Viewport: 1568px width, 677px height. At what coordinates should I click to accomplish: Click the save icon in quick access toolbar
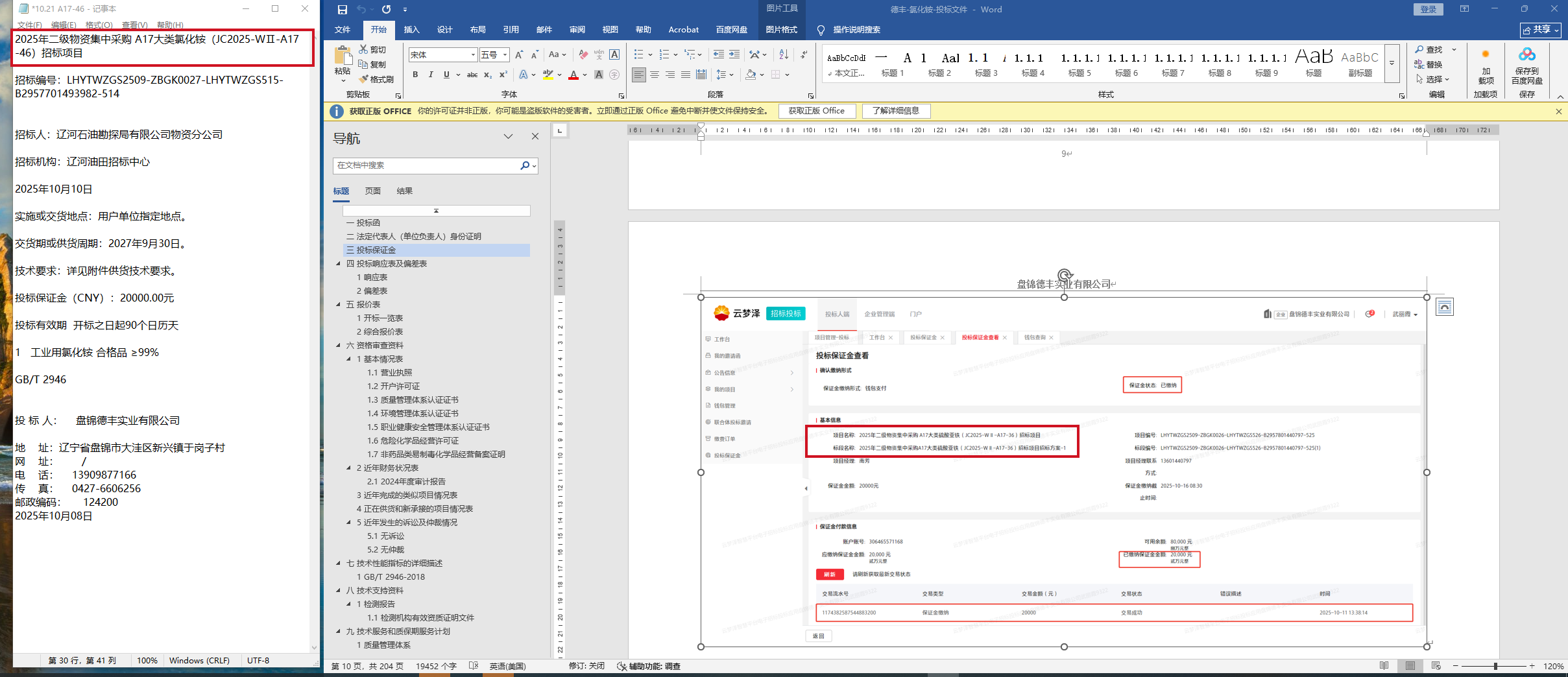click(342, 9)
